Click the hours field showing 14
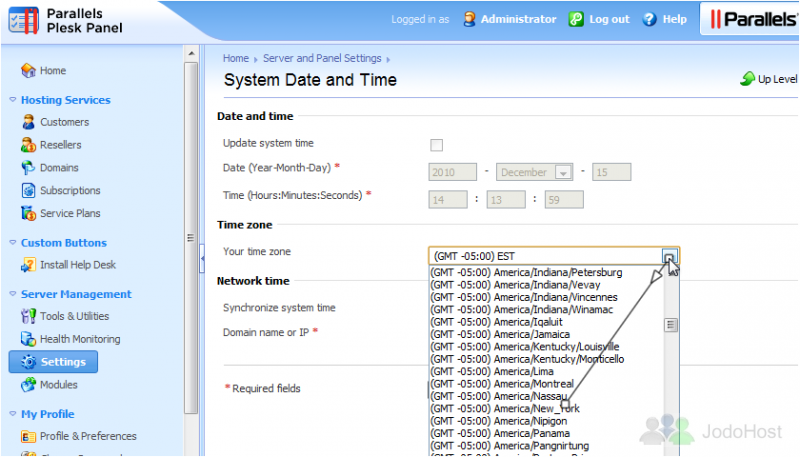The width and height of the screenshot is (800, 457). pos(448,200)
